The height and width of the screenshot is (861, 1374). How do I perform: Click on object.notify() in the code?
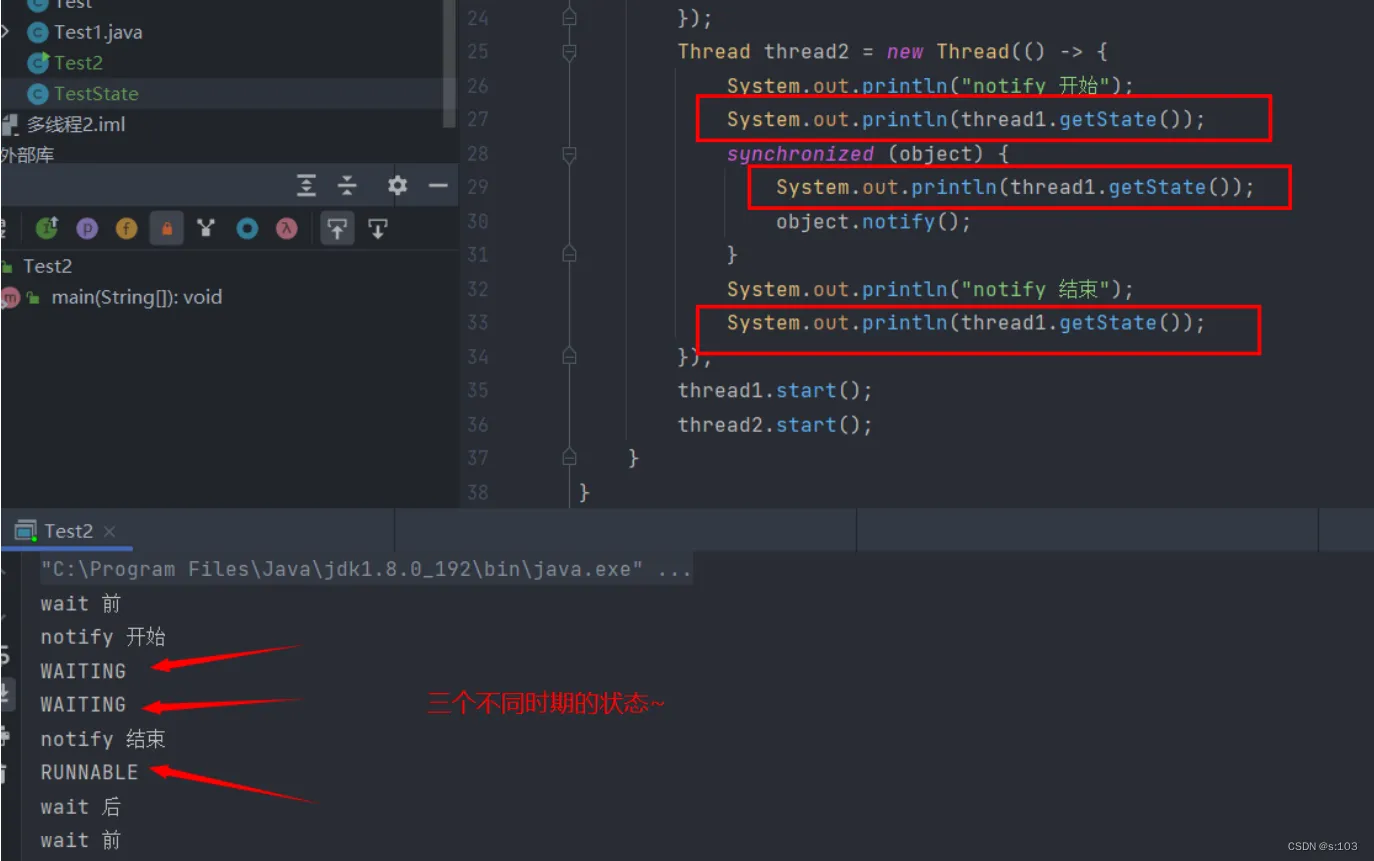[x=873, y=221]
